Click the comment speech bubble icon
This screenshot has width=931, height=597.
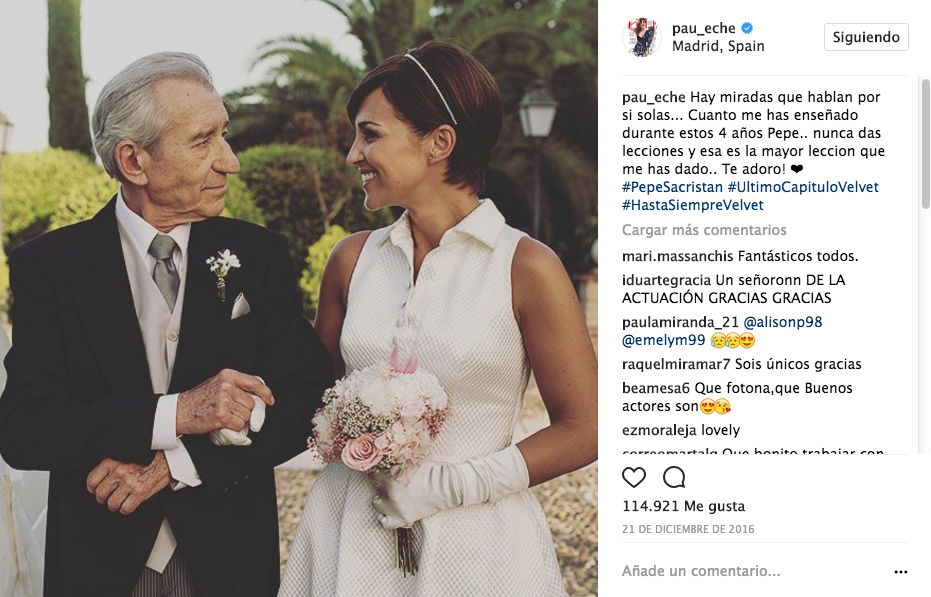point(674,477)
